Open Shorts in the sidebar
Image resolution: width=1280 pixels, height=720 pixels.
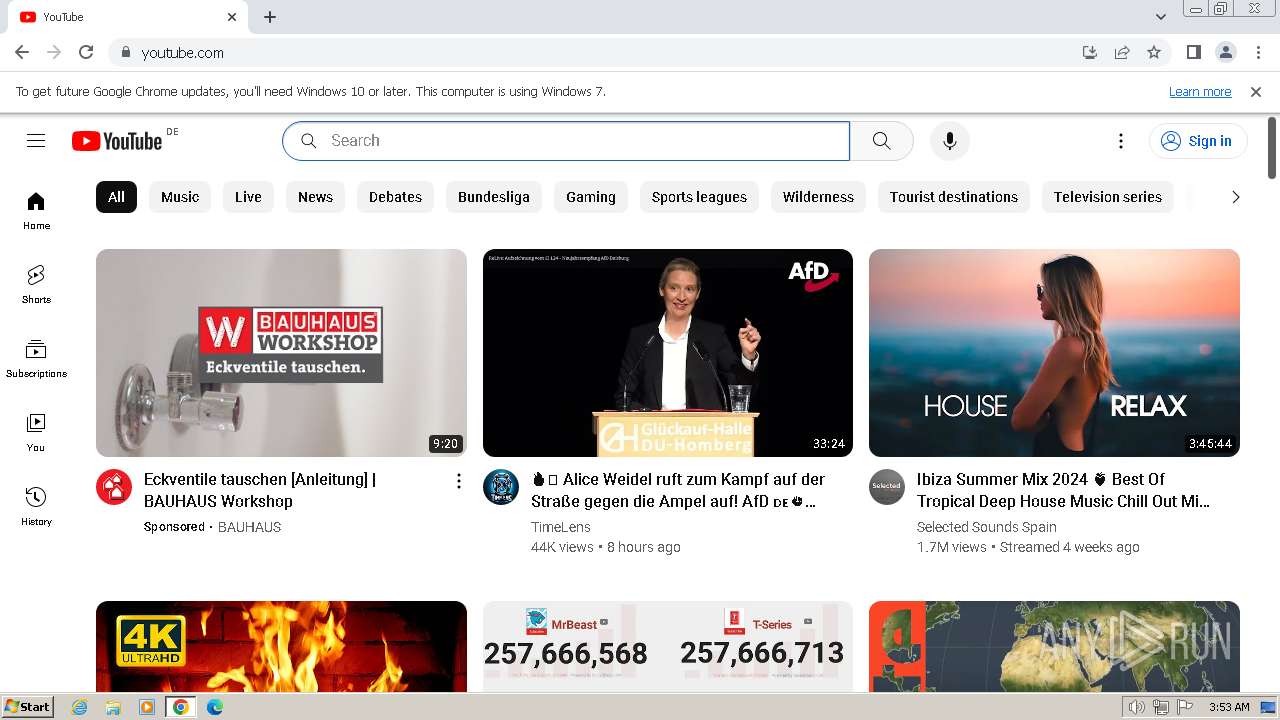click(x=36, y=285)
